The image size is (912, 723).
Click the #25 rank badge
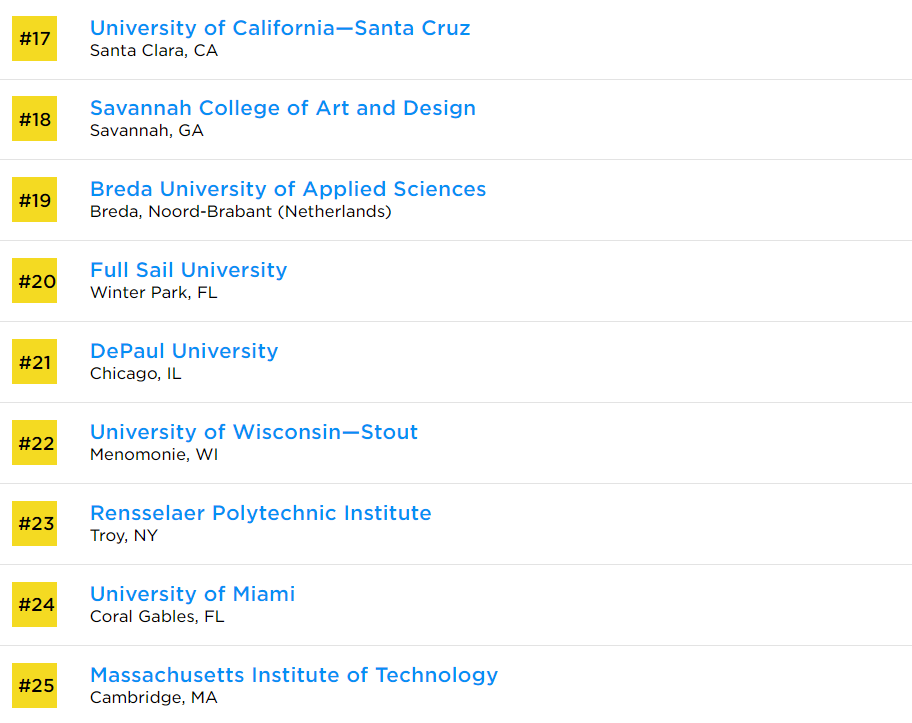[x=34, y=685]
